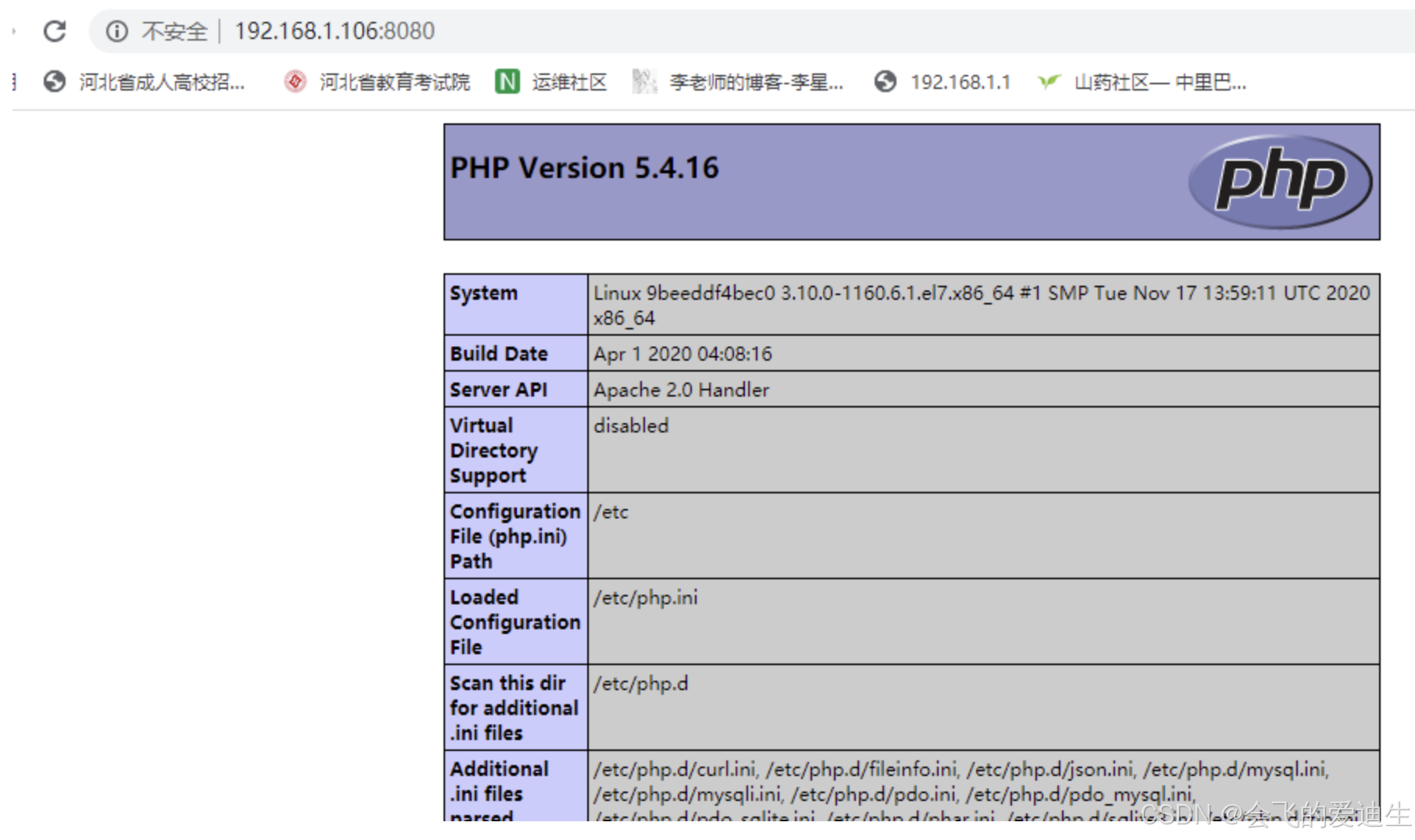Click the 河北省成人高校招 bookmark favicon
Viewport: 1415px width, 840px height.
[x=54, y=82]
